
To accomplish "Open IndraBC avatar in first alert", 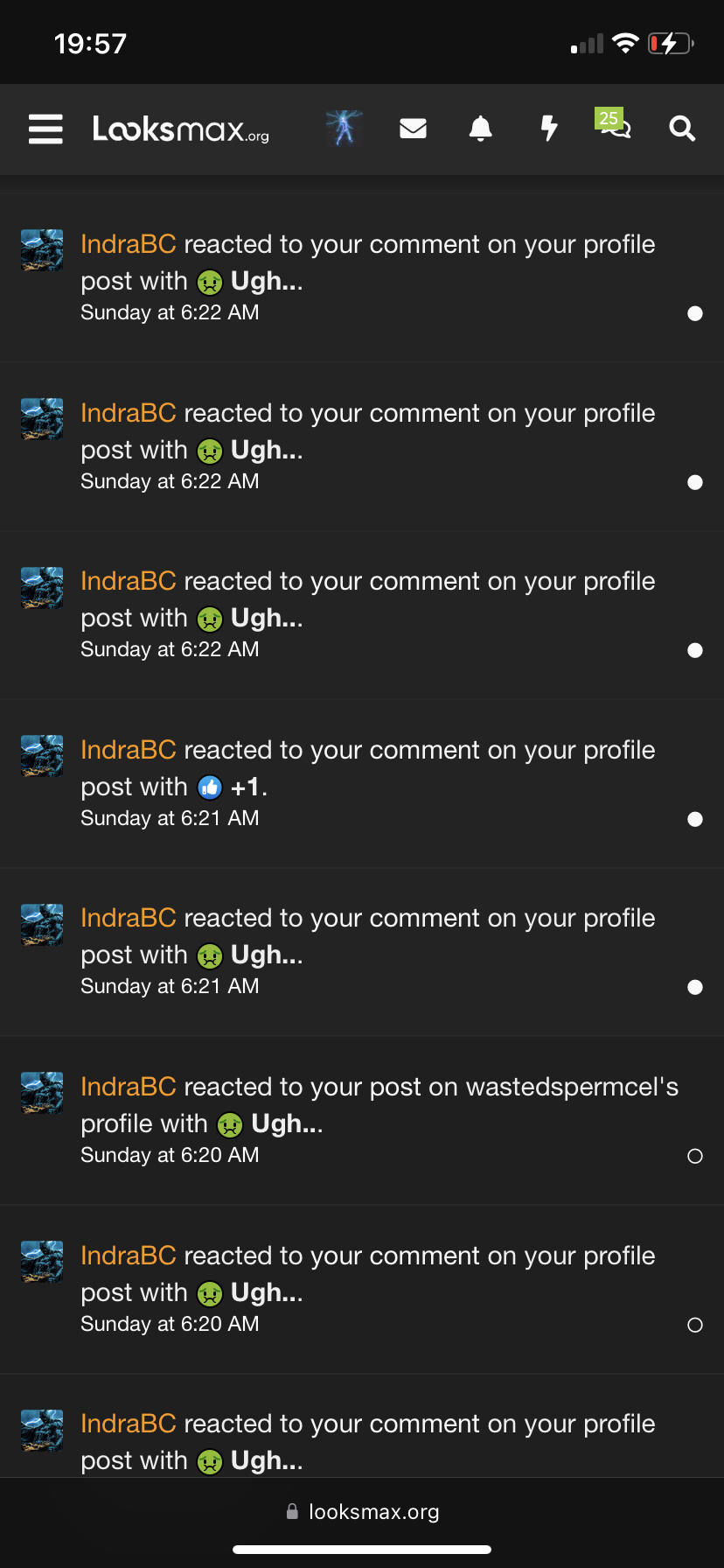I will click(x=42, y=250).
